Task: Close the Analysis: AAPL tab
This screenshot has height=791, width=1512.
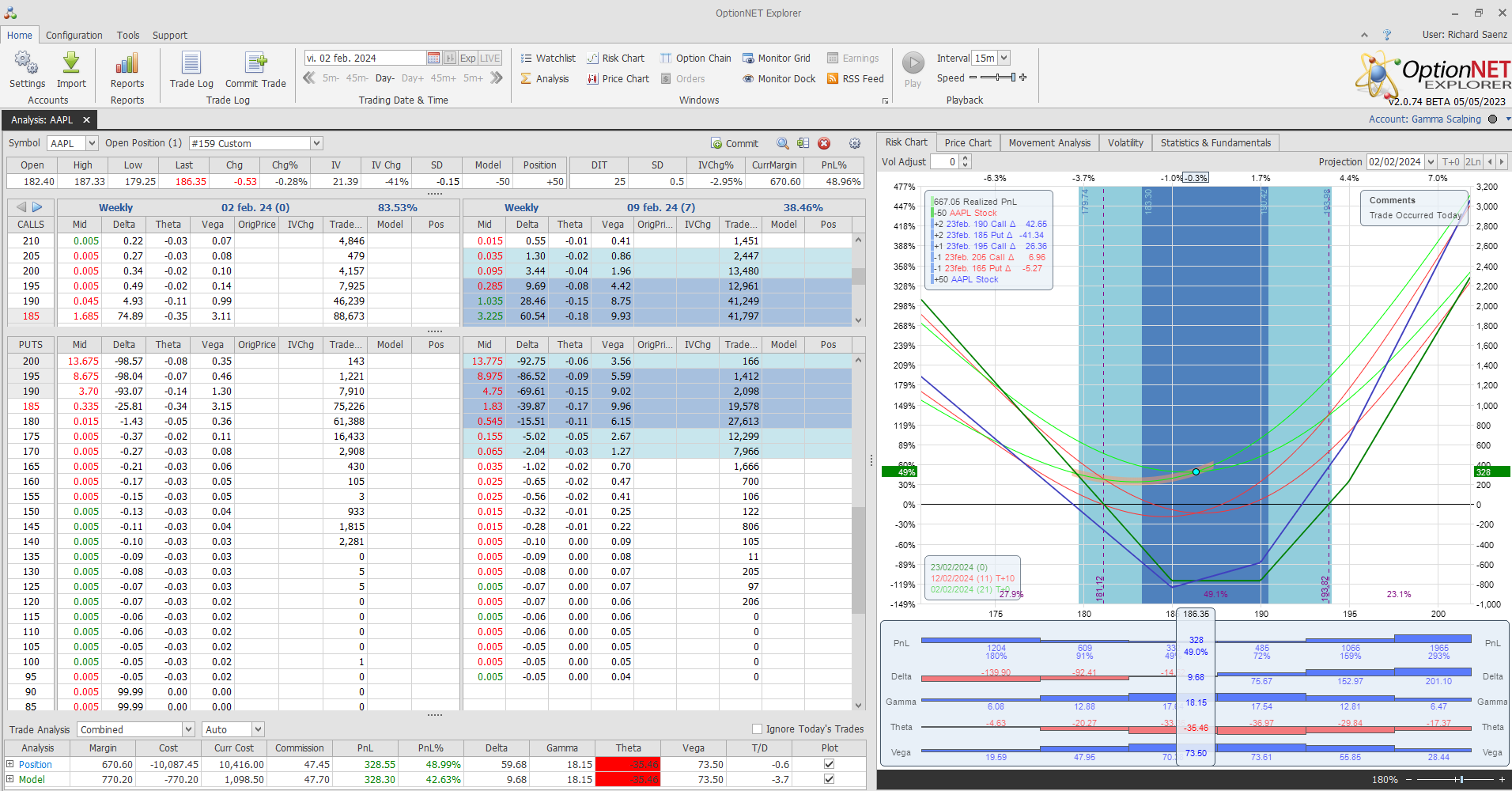Action: coord(86,120)
